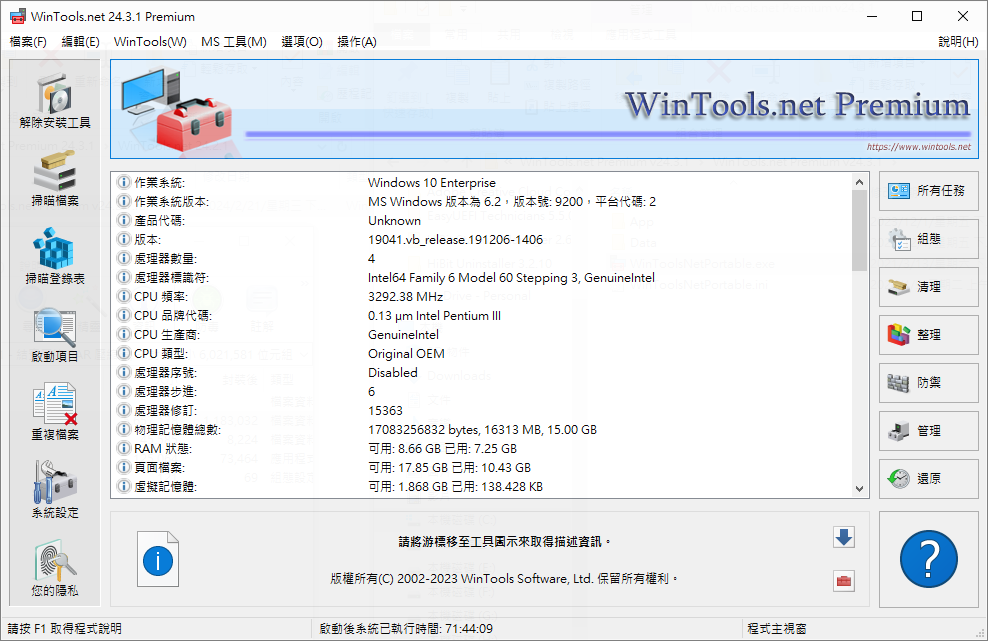
Task: Click the 程式主視窗 status bar entry
Action: (777, 628)
